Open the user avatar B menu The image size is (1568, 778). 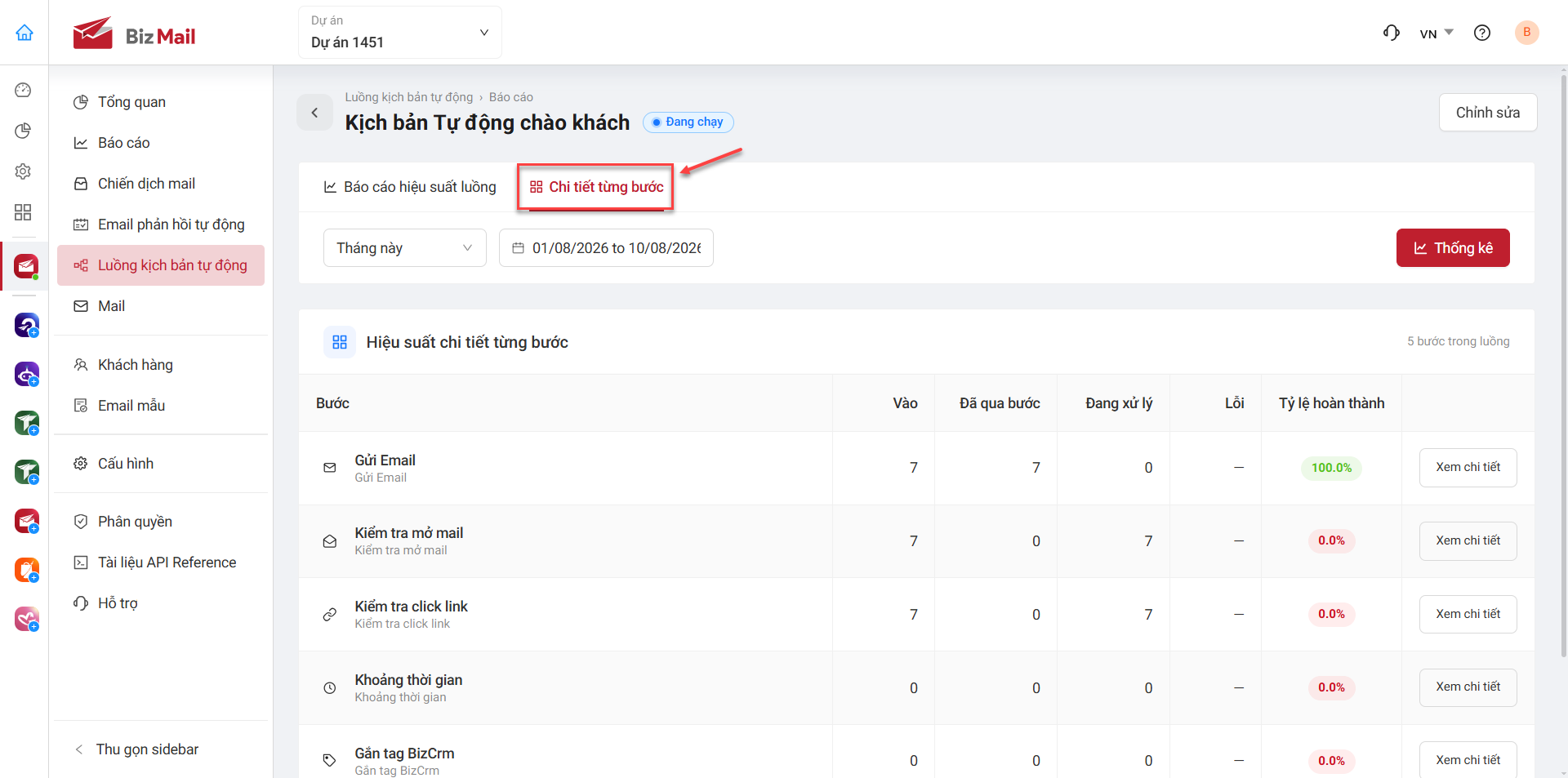pyautogui.click(x=1526, y=33)
